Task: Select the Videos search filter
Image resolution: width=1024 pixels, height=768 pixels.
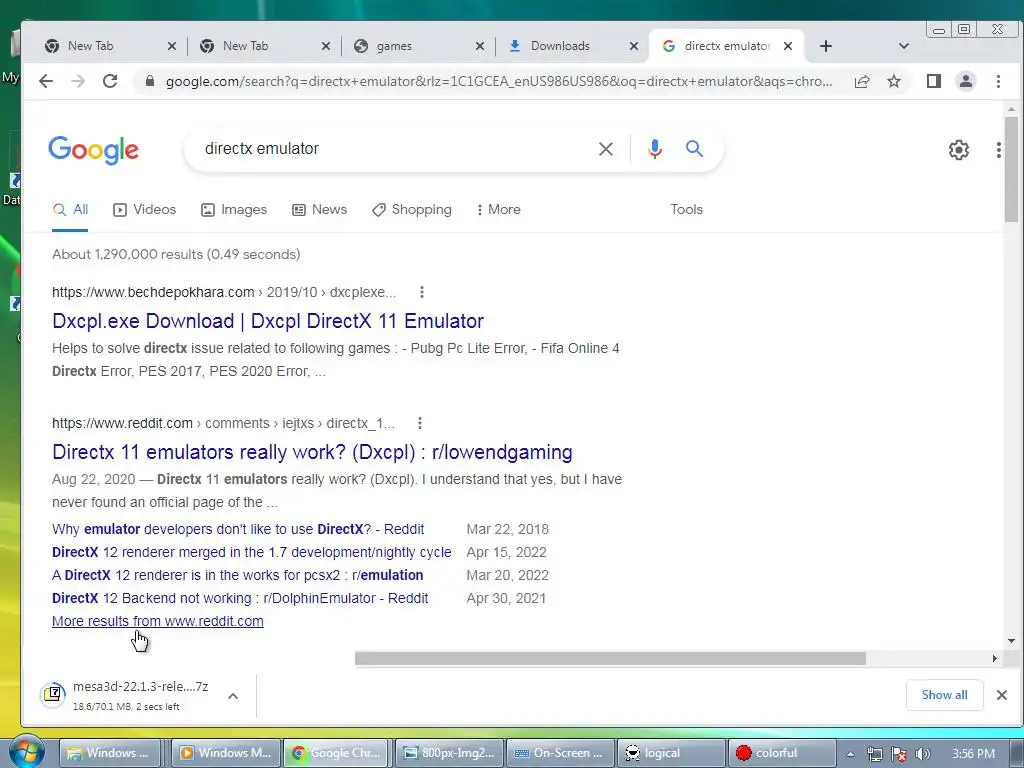Action: coord(144,210)
